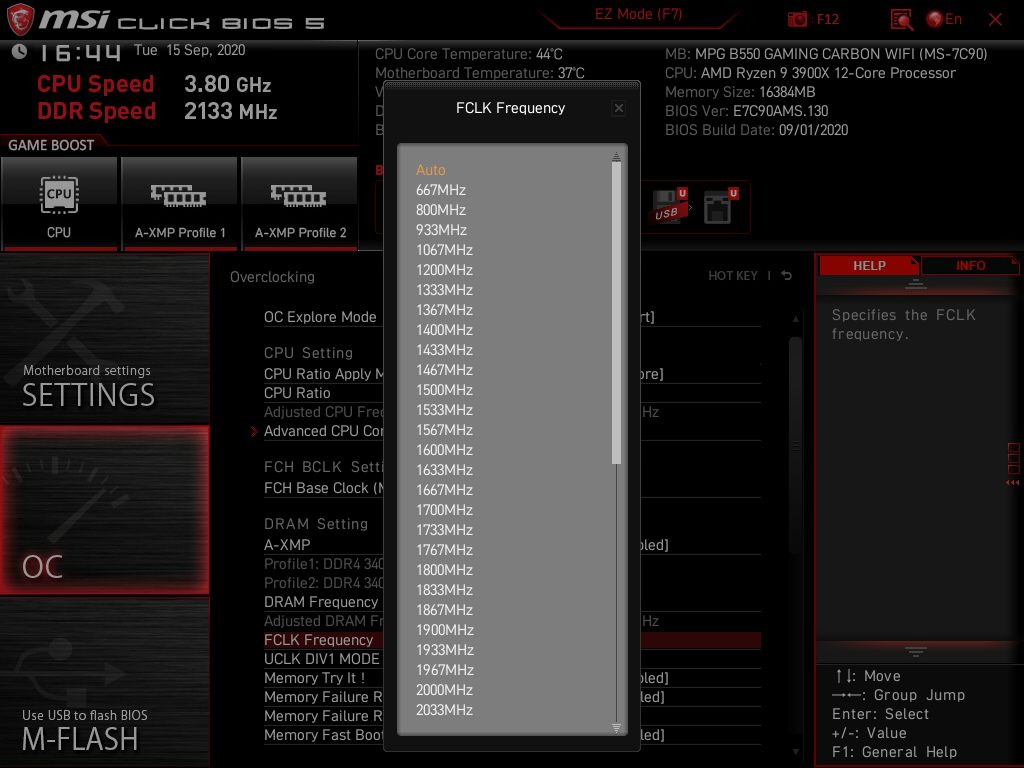The image size is (1024, 768).
Task: Choose 800MHz FCLK frequency
Action: (441, 210)
